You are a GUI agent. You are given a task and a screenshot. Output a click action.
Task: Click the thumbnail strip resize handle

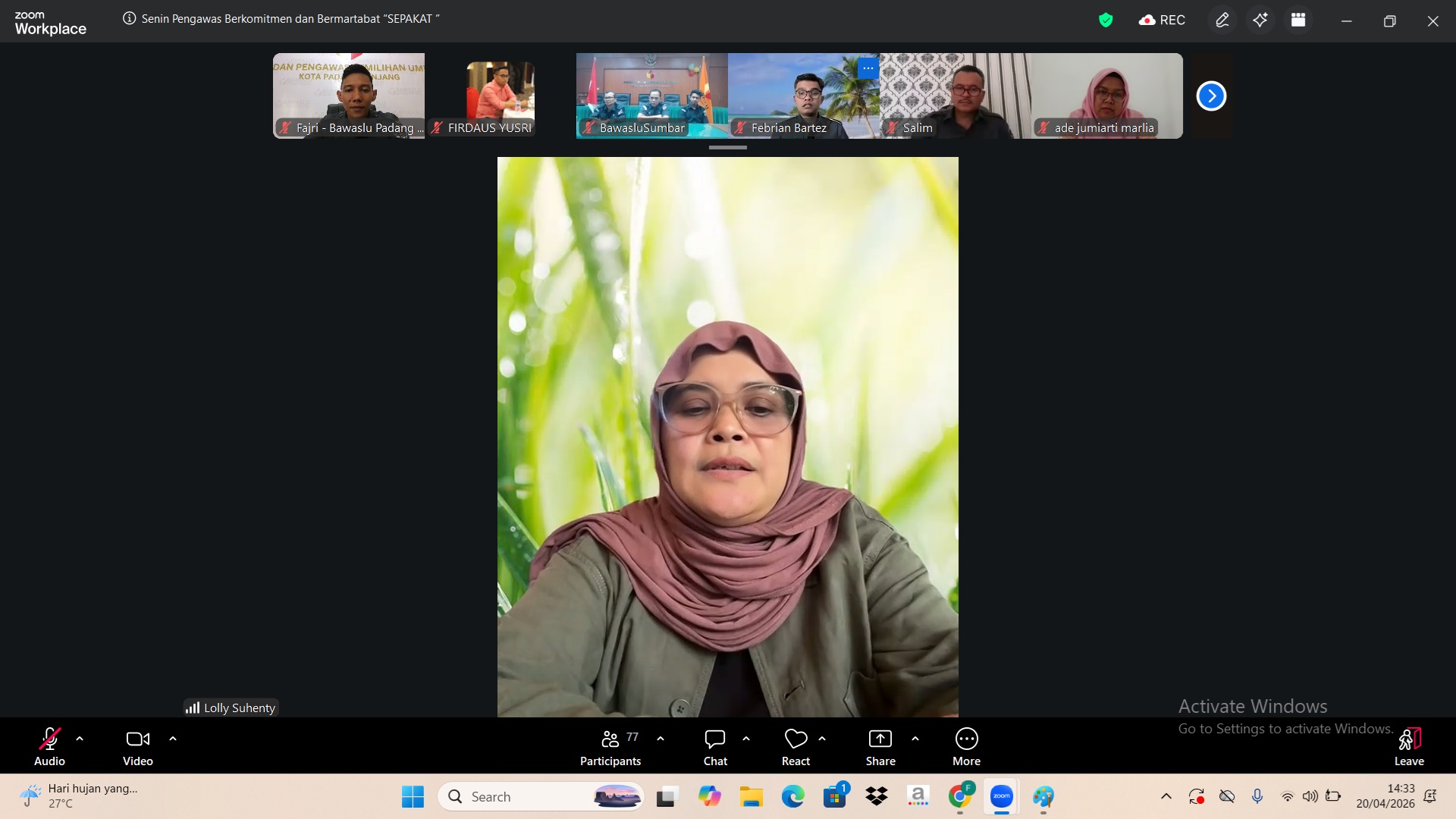(727, 148)
